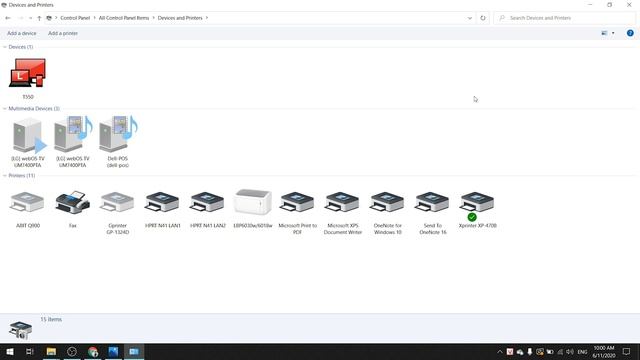Expand chevron after Control Panel breadcrumb
Screen dimensions: 640x360
[94, 18]
